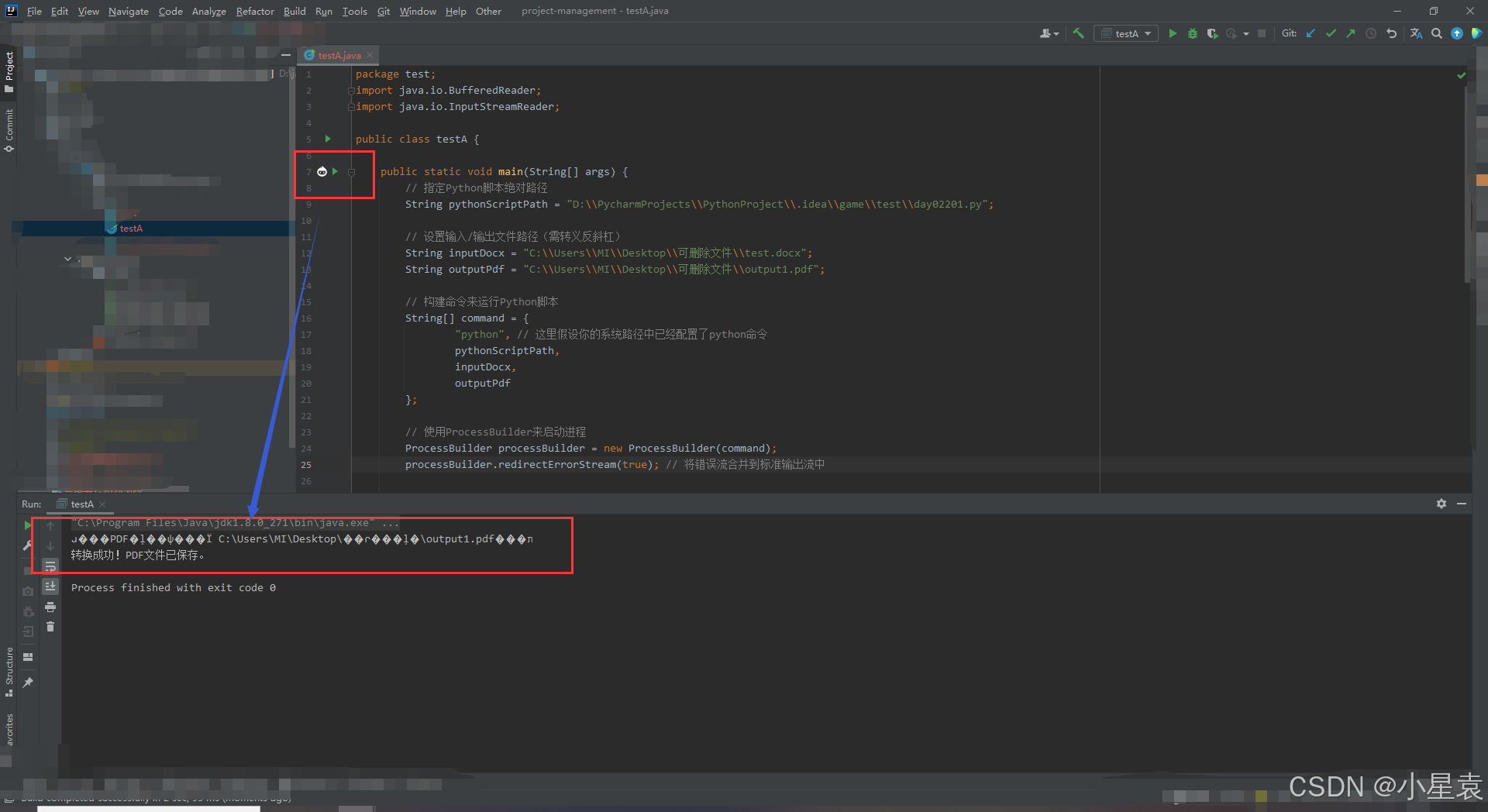This screenshot has width=1488, height=812.
Task: Open Search Everywhere with the magnifier icon
Action: (x=1437, y=33)
